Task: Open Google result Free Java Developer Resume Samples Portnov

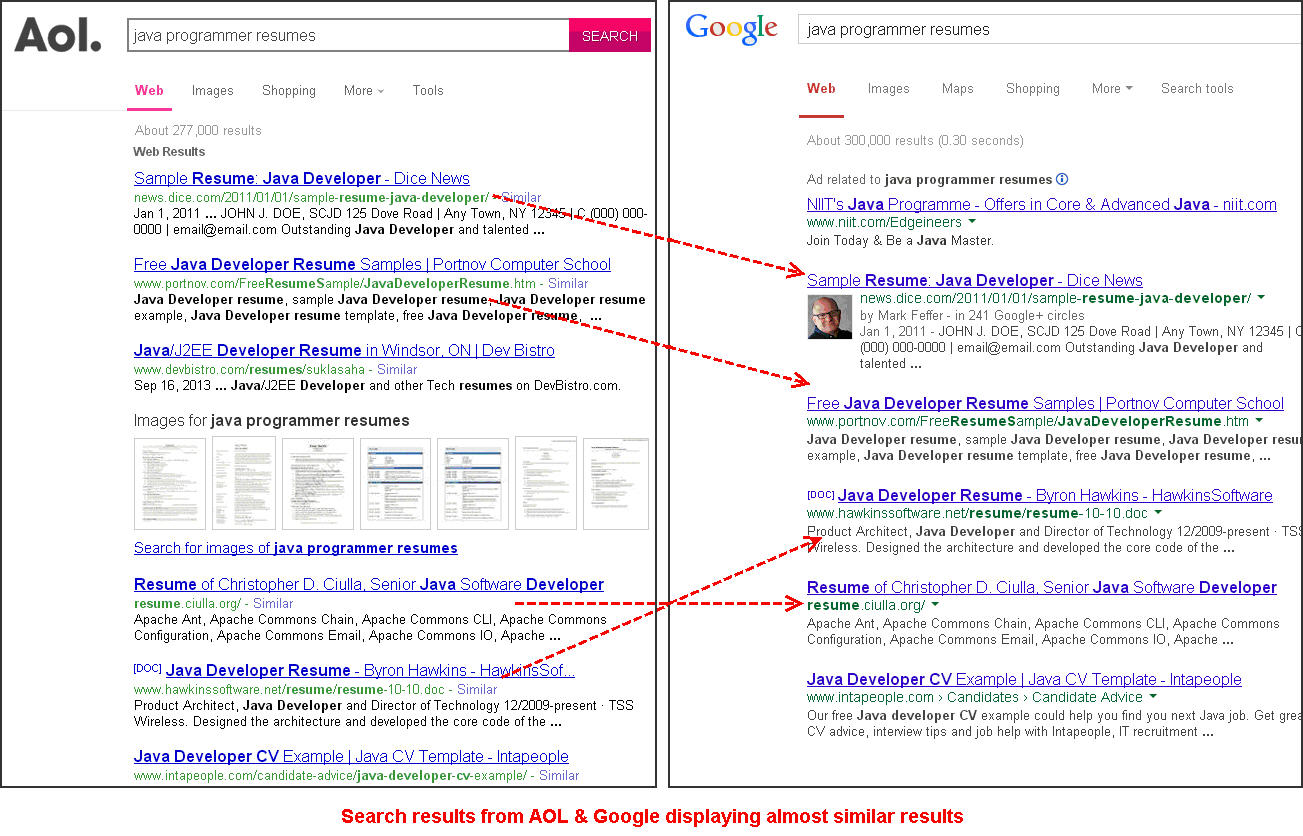Action: (x=1045, y=403)
